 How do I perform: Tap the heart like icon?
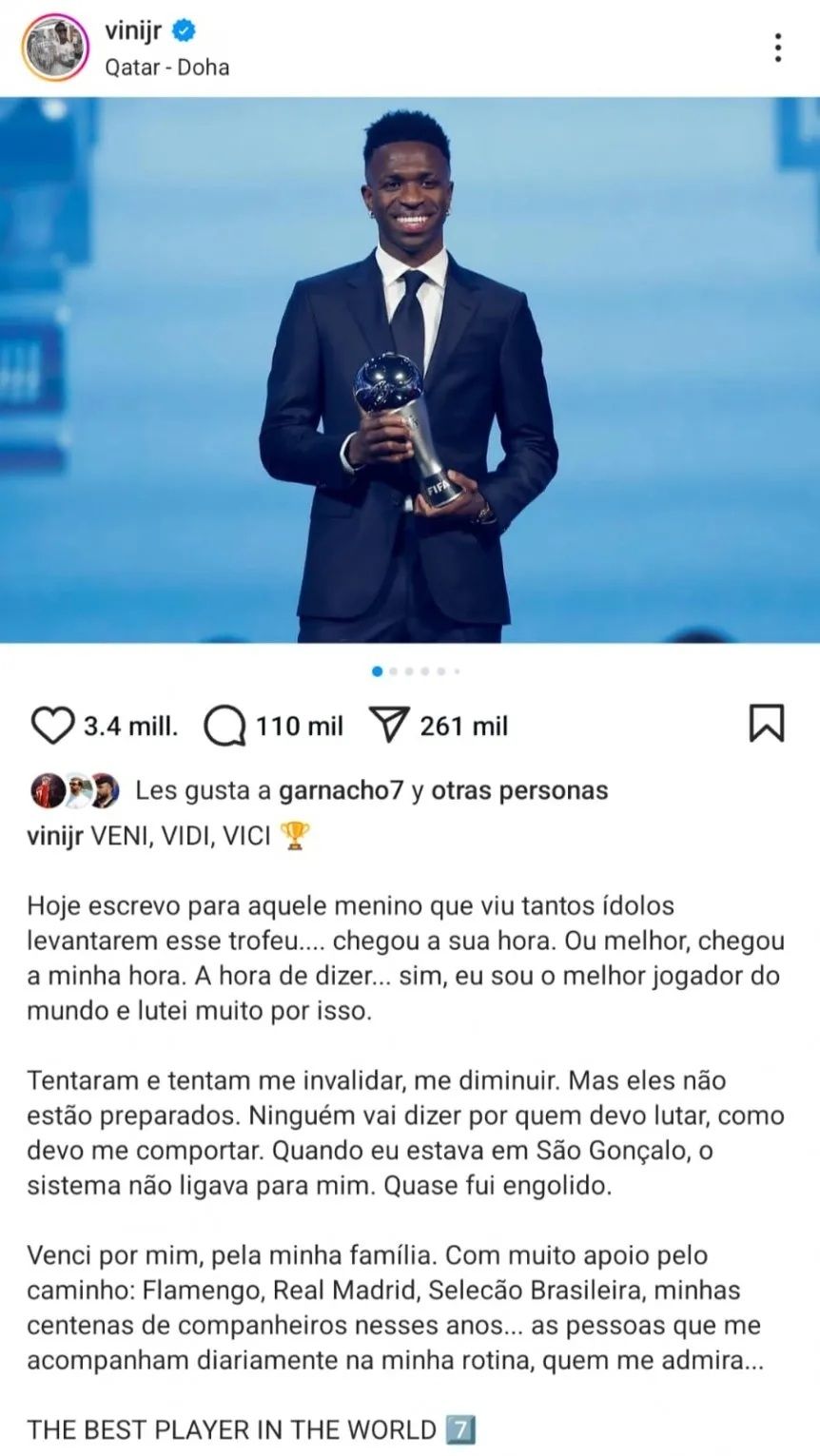coord(52,726)
